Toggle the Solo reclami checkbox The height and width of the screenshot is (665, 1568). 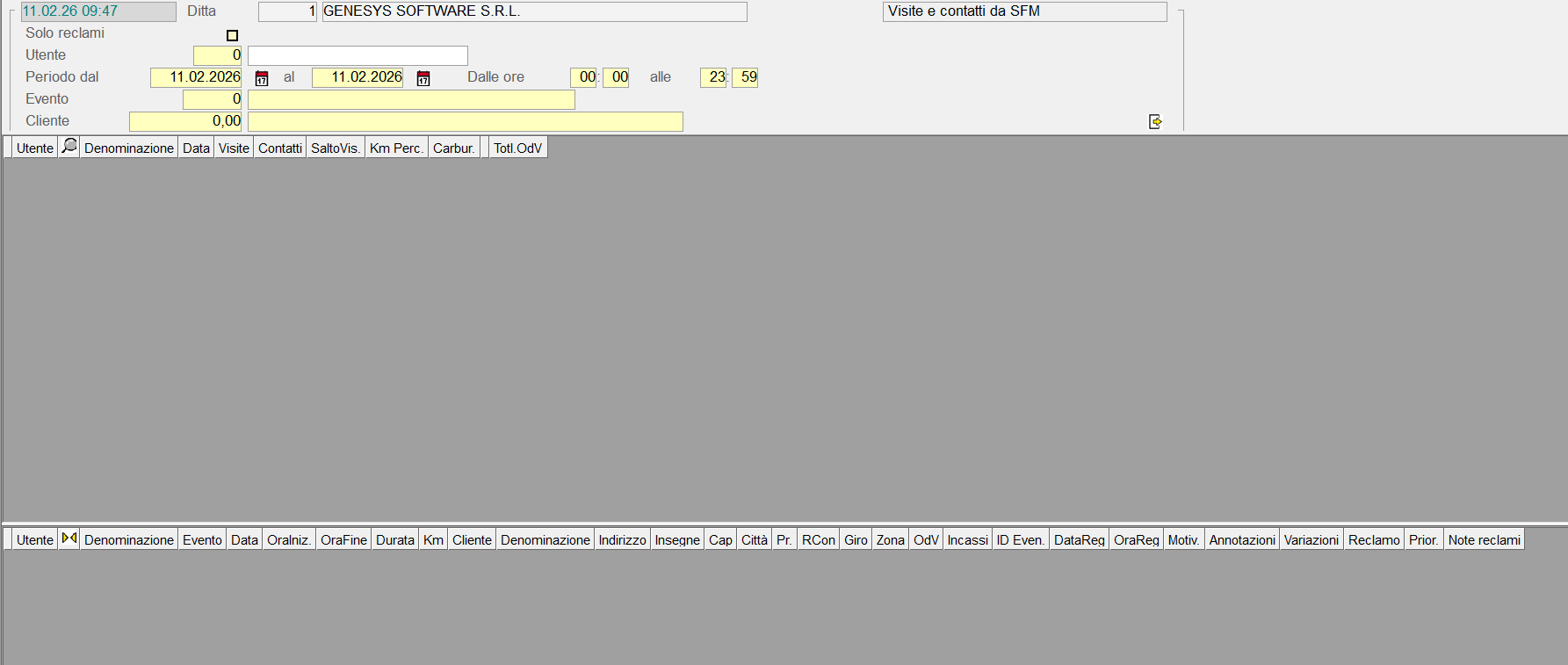(x=232, y=35)
